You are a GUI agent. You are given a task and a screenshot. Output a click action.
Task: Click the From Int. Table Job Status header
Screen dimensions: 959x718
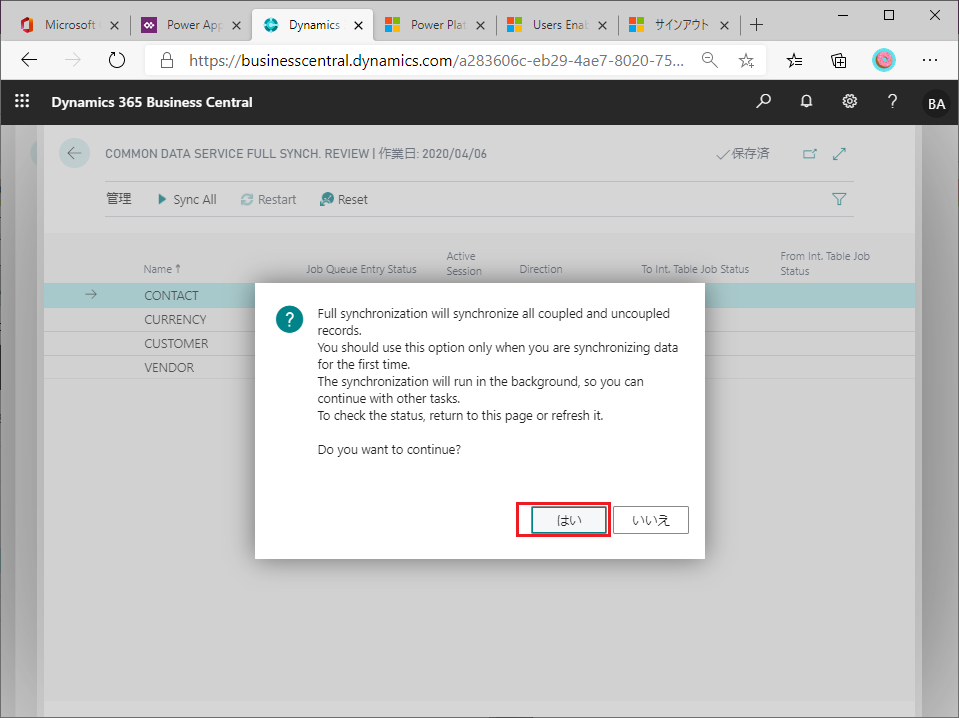click(x=824, y=264)
